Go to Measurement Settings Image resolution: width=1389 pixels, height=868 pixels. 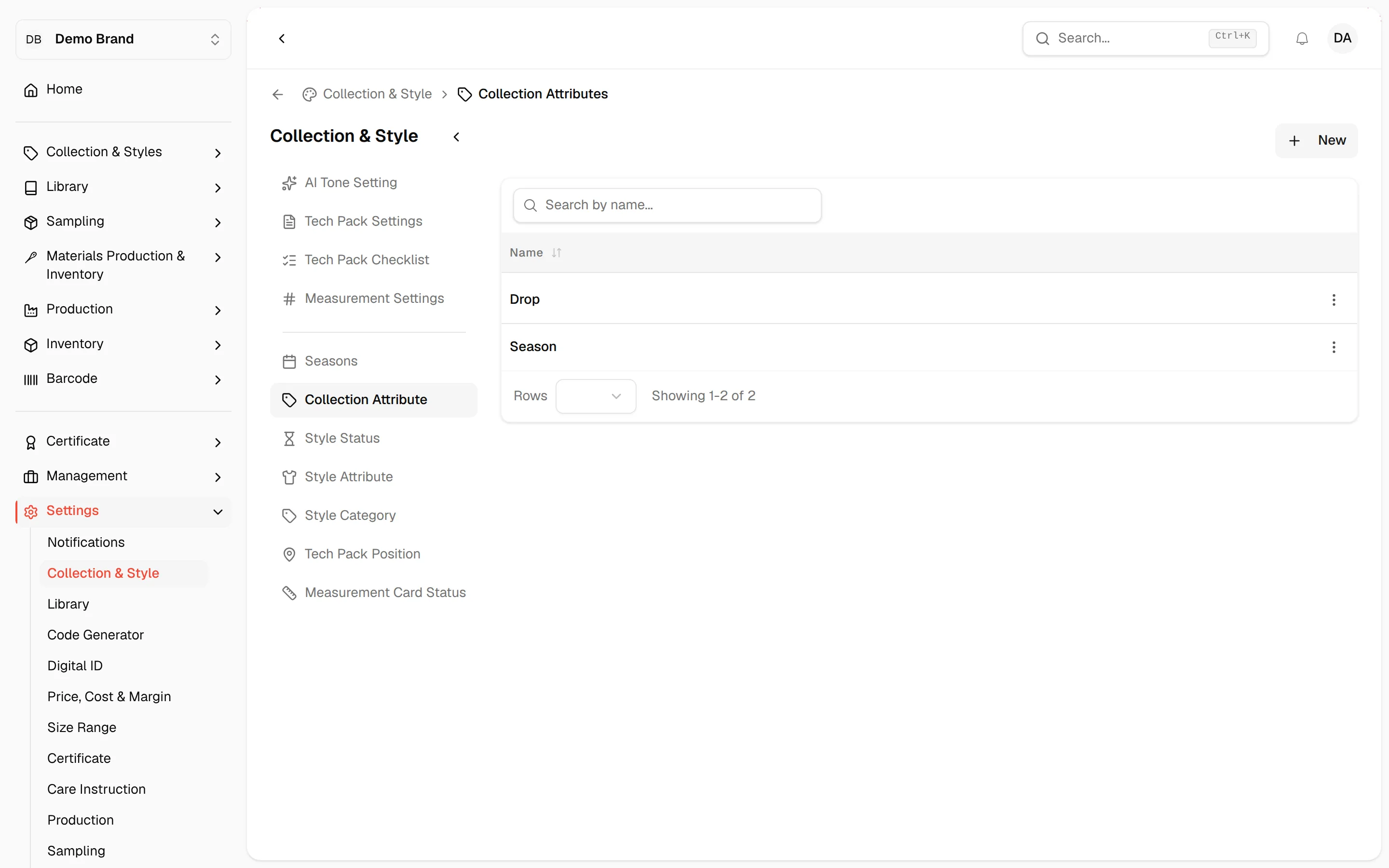click(x=374, y=298)
